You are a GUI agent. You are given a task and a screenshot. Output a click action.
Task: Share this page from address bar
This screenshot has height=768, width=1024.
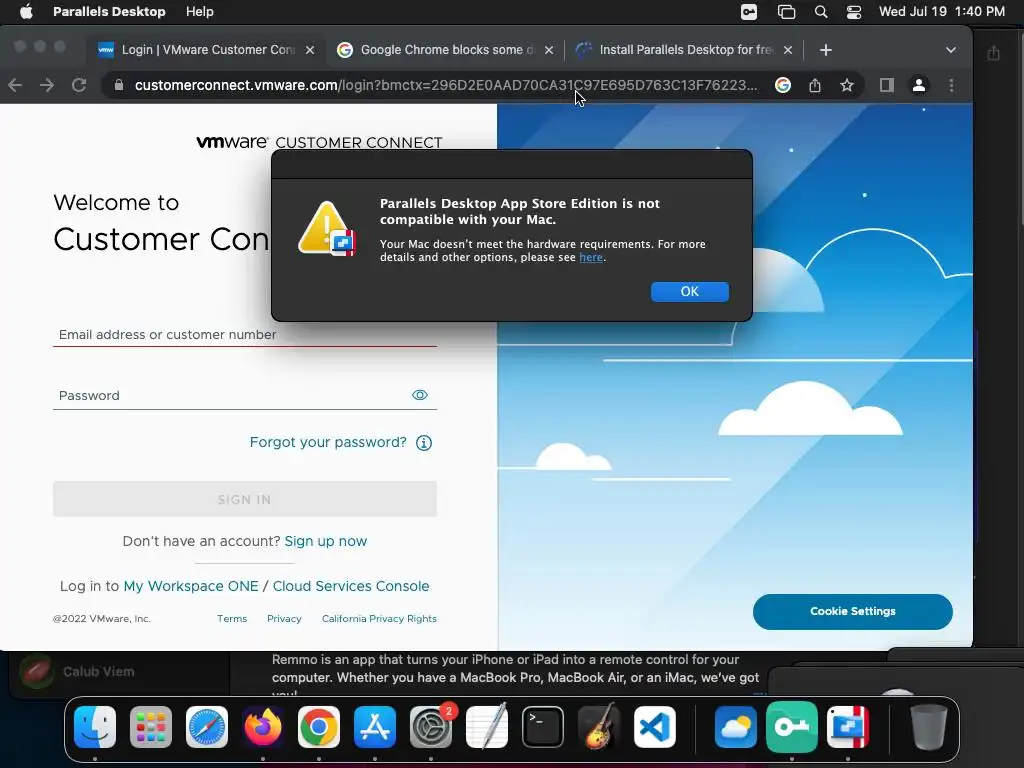(815, 85)
